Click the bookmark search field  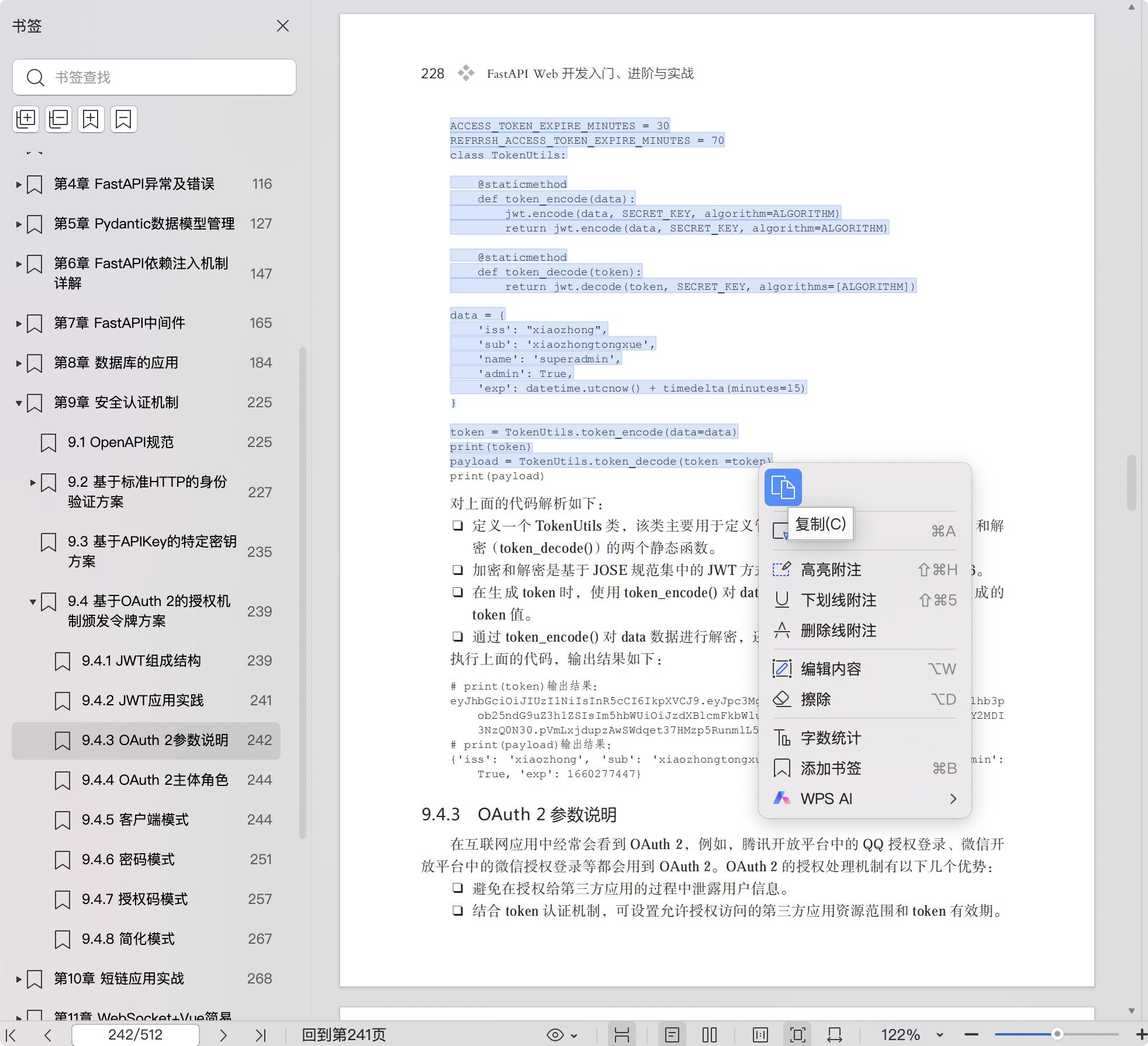click(x=154, y=77)
